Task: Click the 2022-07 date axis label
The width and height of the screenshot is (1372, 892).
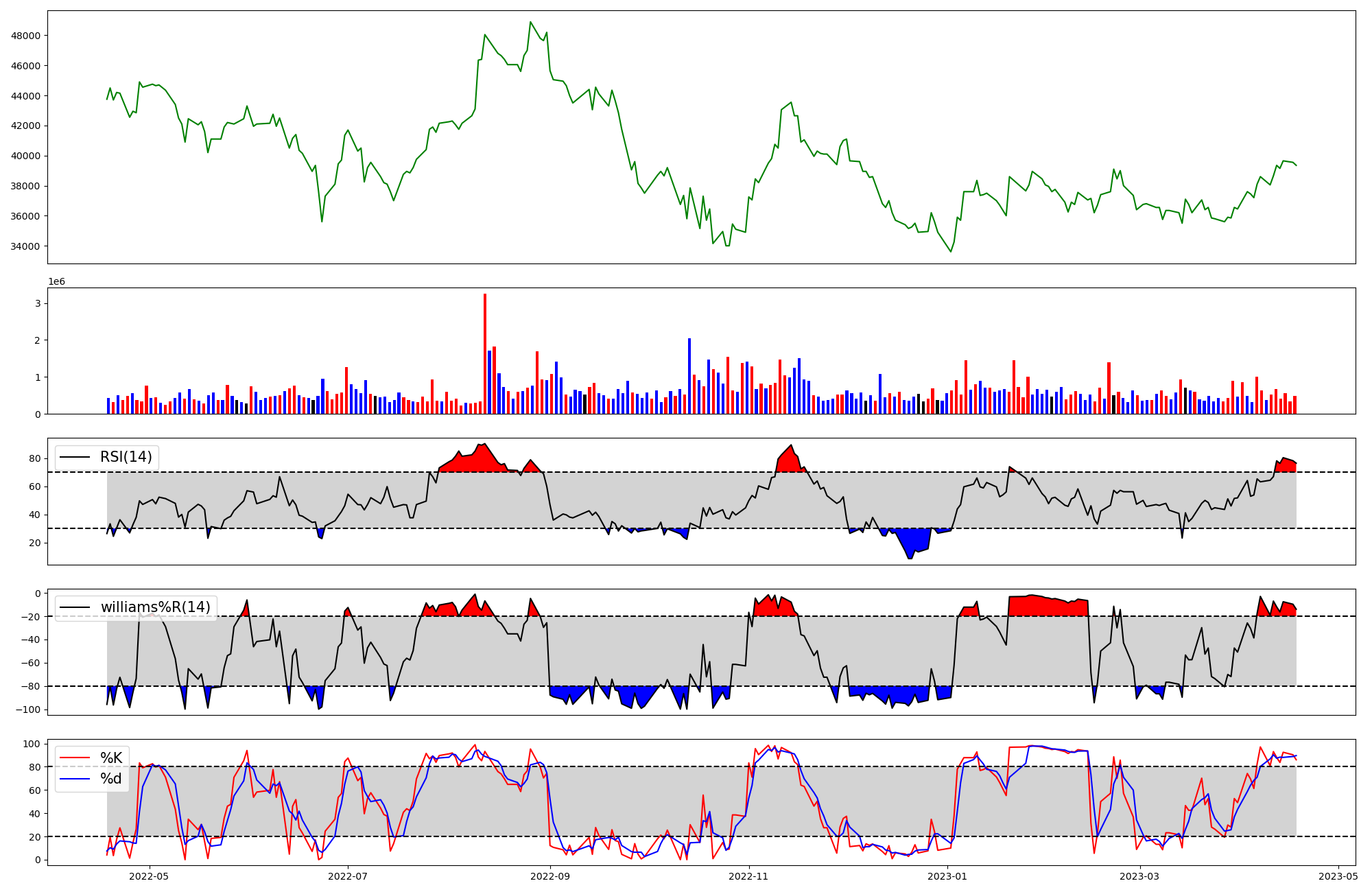Action: 348,876
